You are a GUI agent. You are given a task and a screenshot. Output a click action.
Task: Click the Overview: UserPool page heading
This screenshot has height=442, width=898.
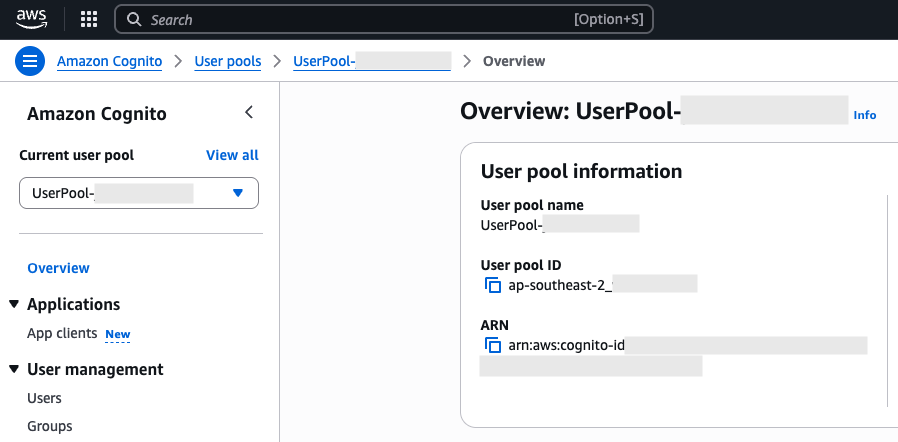point(654,111)
